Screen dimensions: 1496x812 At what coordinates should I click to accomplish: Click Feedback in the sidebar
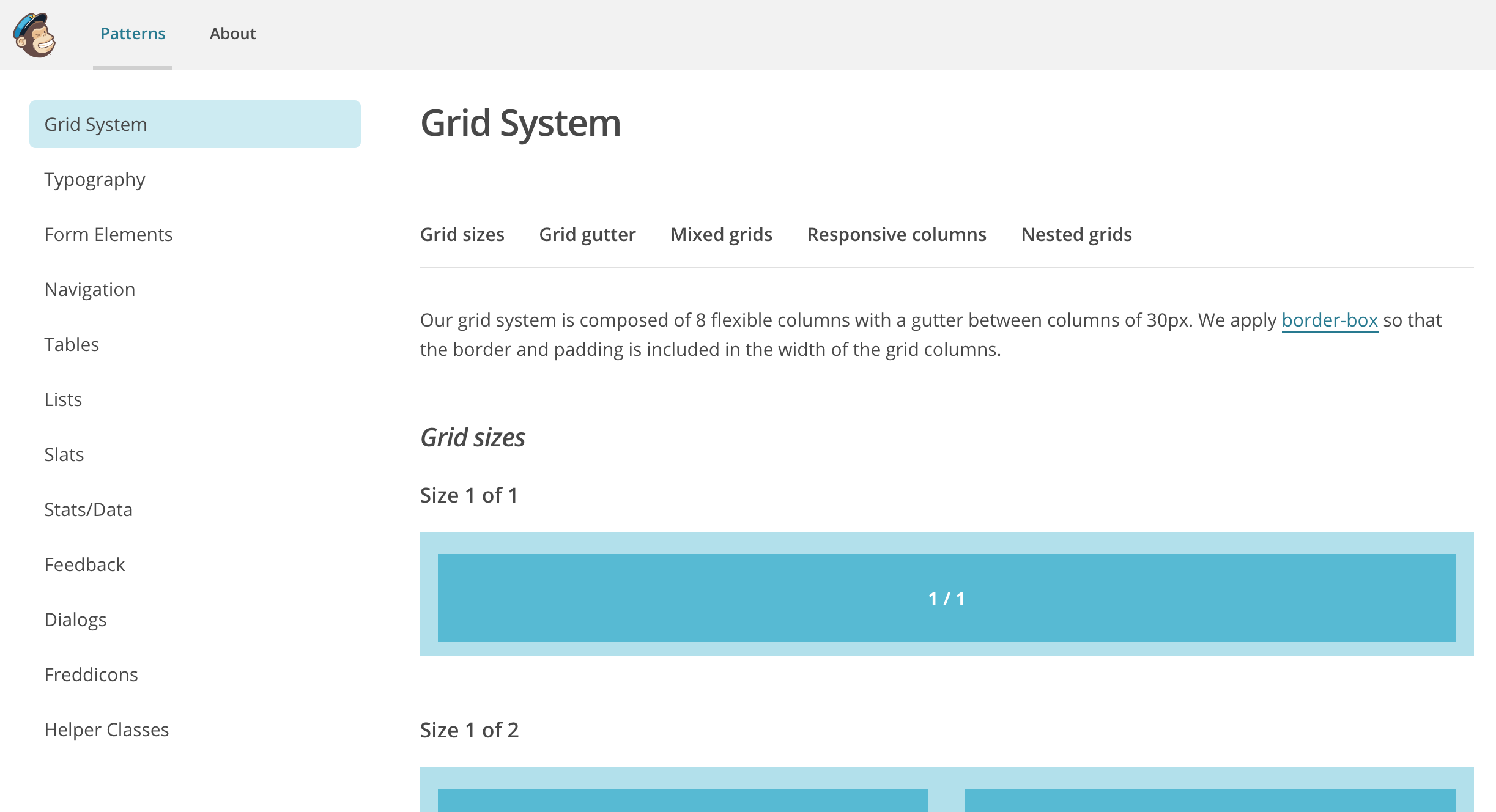pyautogui.click(x=84, y=565)
